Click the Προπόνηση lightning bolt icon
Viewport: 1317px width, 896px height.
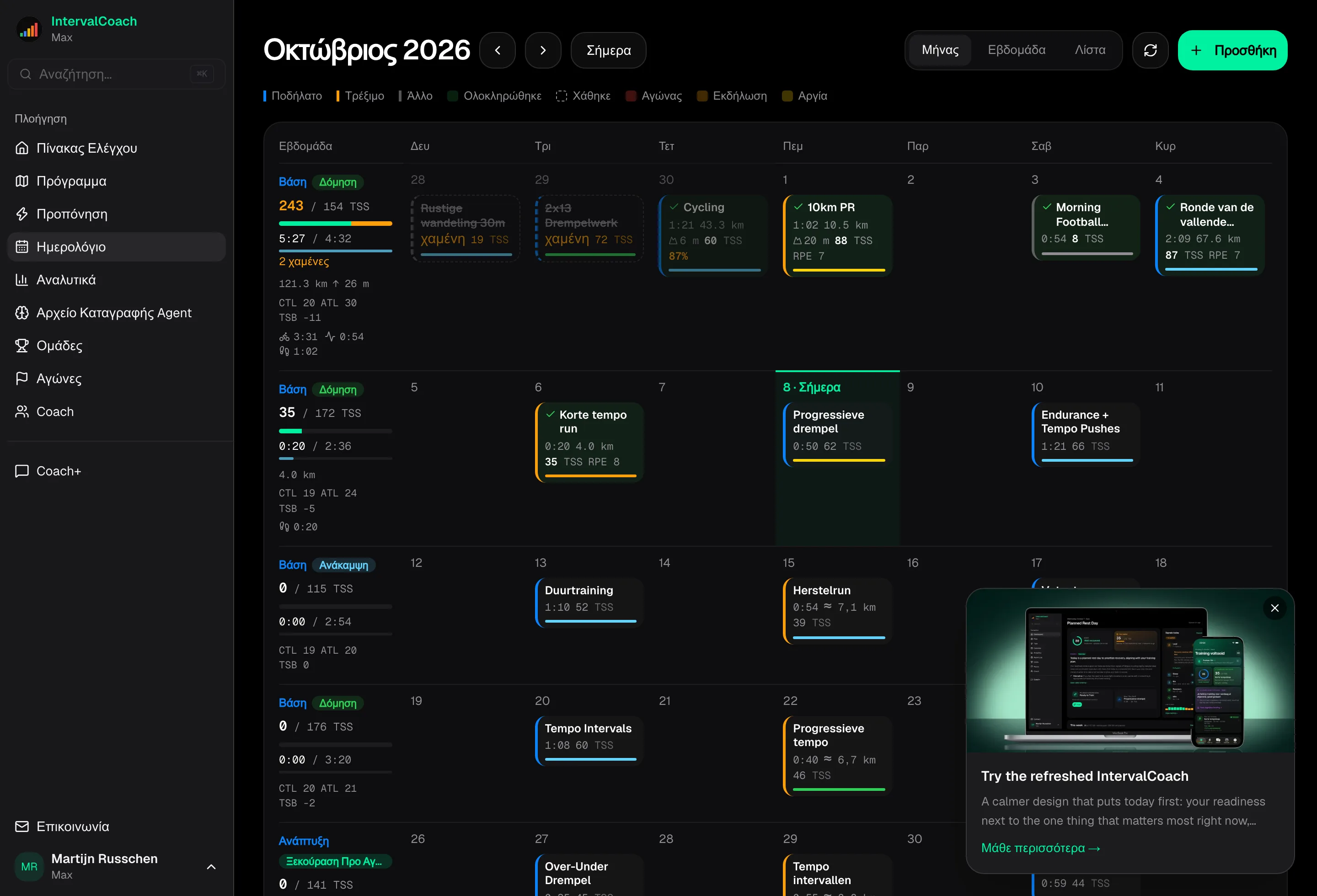[22, 213]
